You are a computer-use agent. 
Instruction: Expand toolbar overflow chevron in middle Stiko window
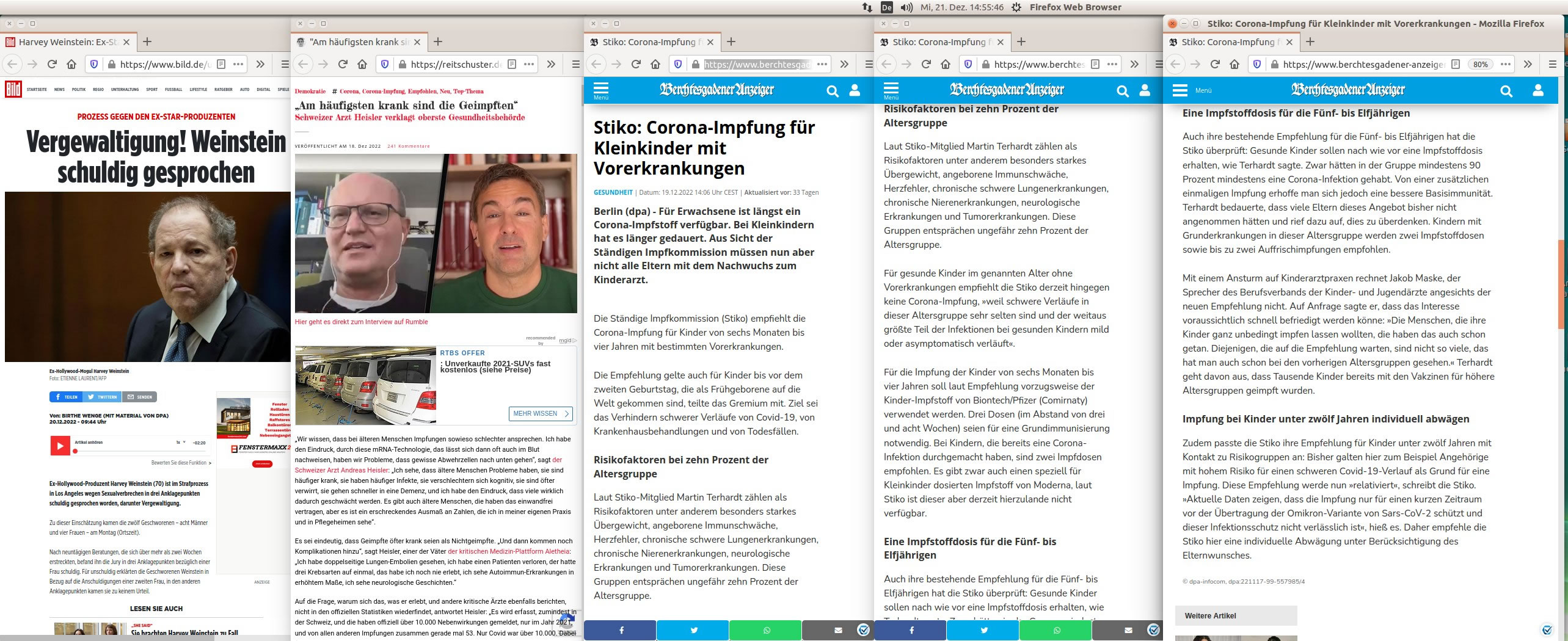pyautogui.click(x=1134, y=64)
